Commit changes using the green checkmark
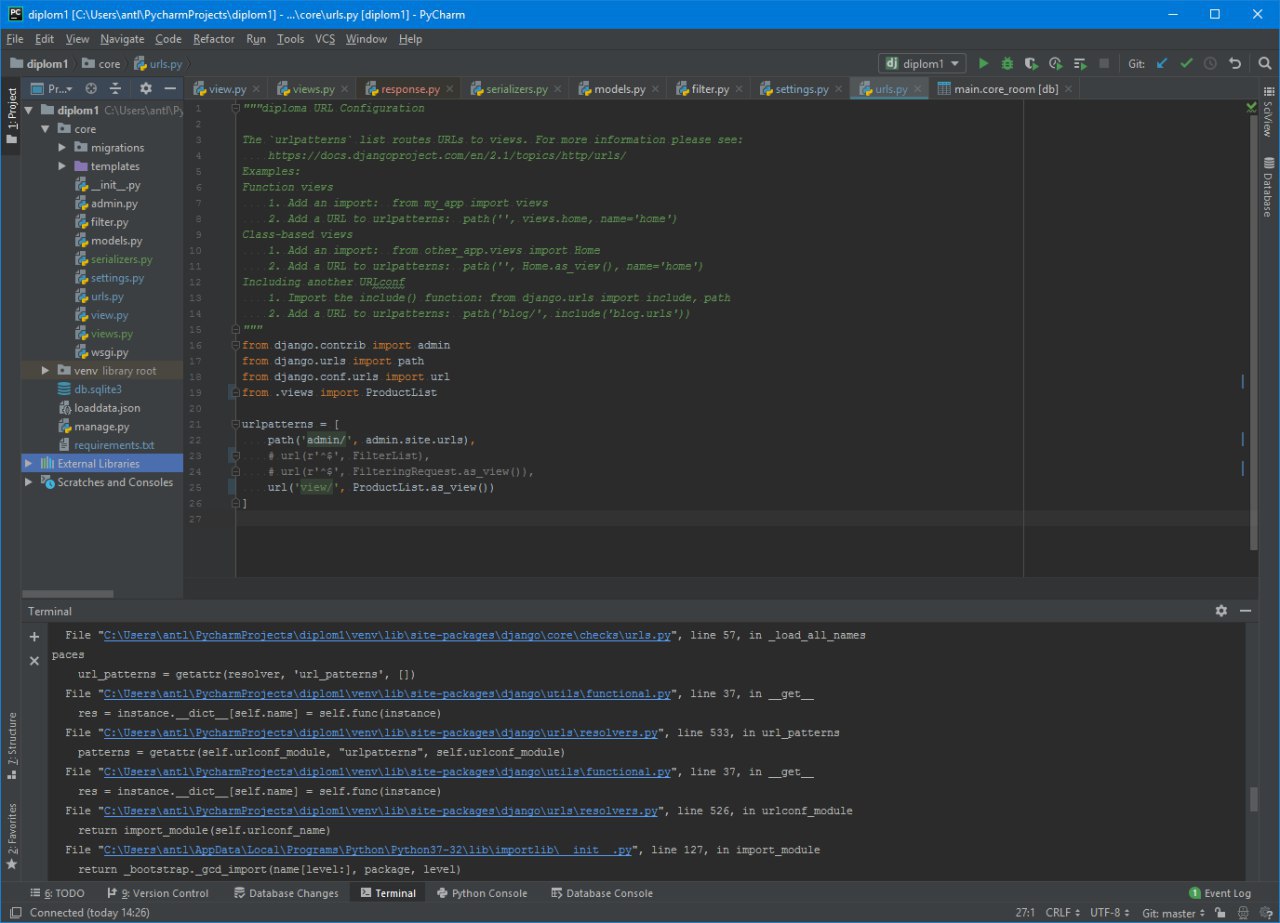1280x923 pixels. (x=1186, y=64)
